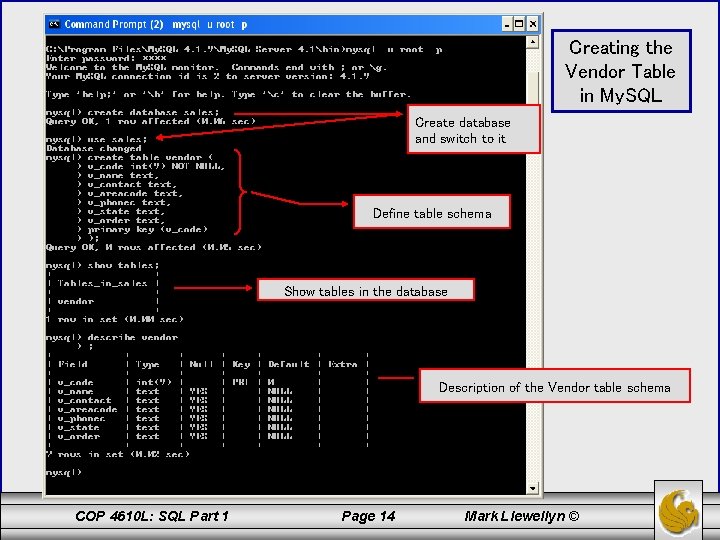Click 'Default' column header in describe output

[x=289, y=364]
